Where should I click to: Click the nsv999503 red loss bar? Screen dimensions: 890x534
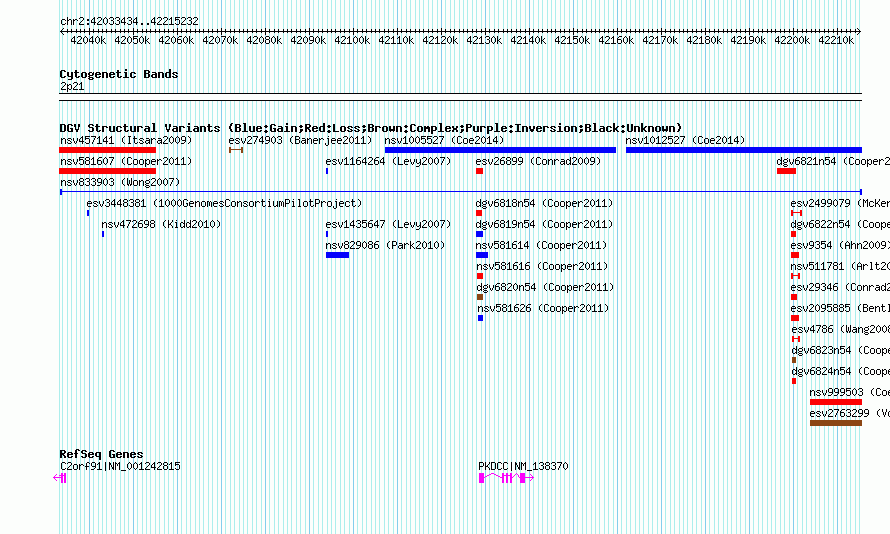point(836,402)
